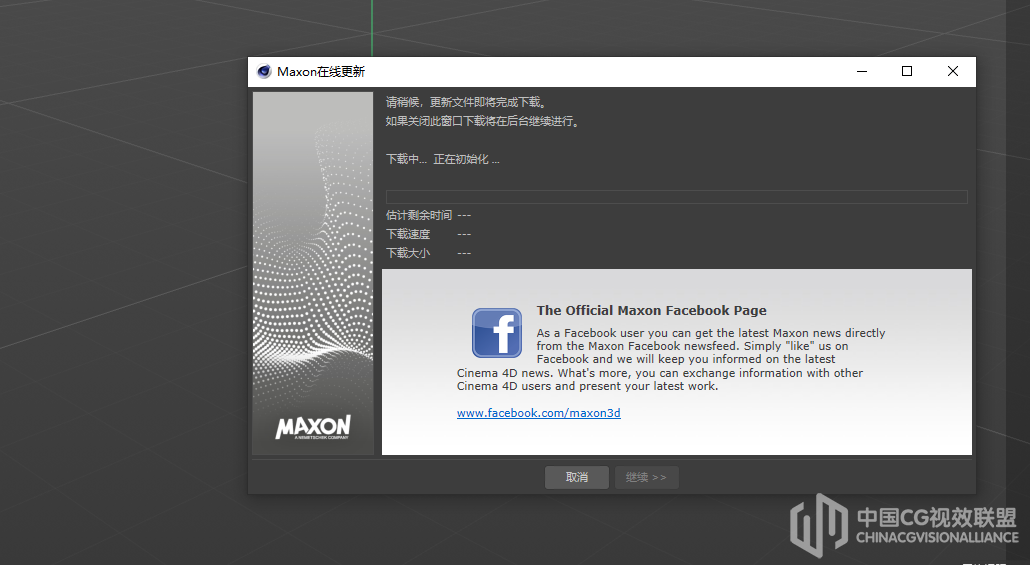
Task: Open the www.facebook.com/maxon3d link
Action: pos(539,413)
